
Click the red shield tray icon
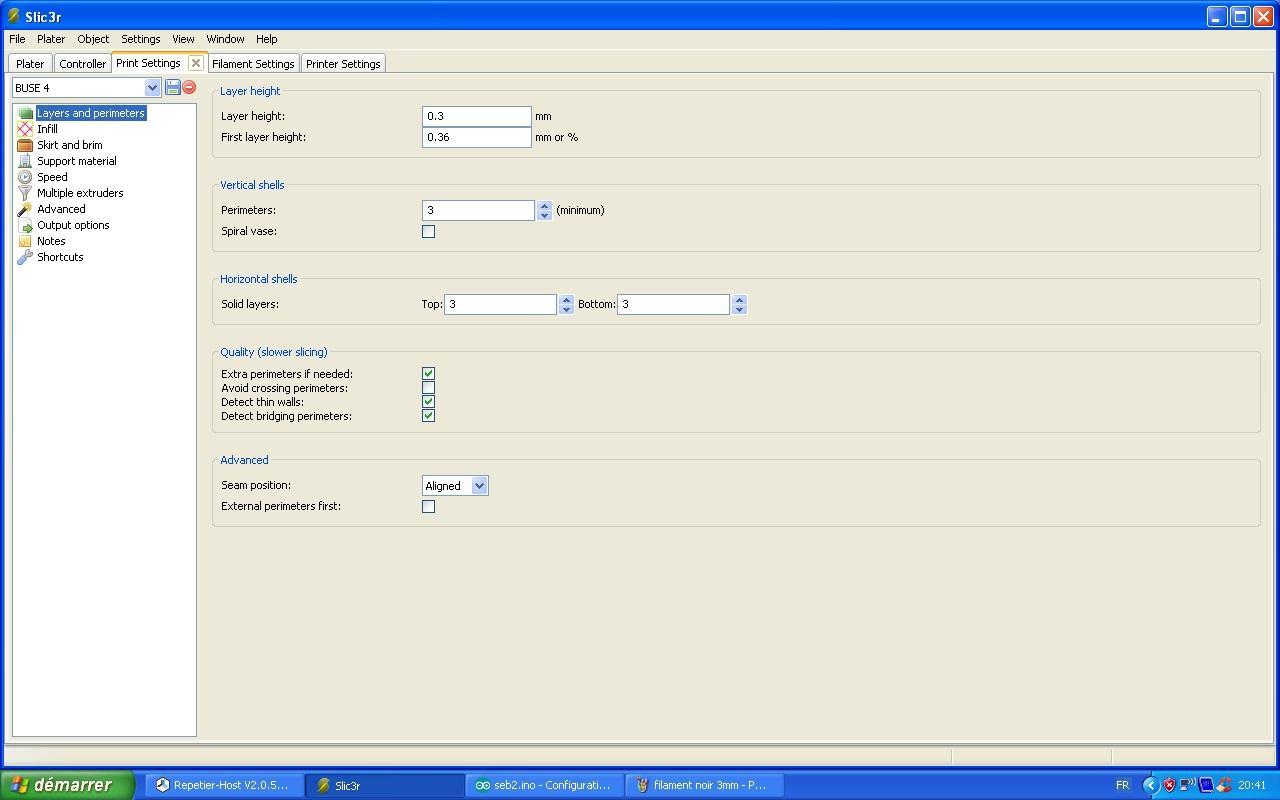click(1169, 785)
